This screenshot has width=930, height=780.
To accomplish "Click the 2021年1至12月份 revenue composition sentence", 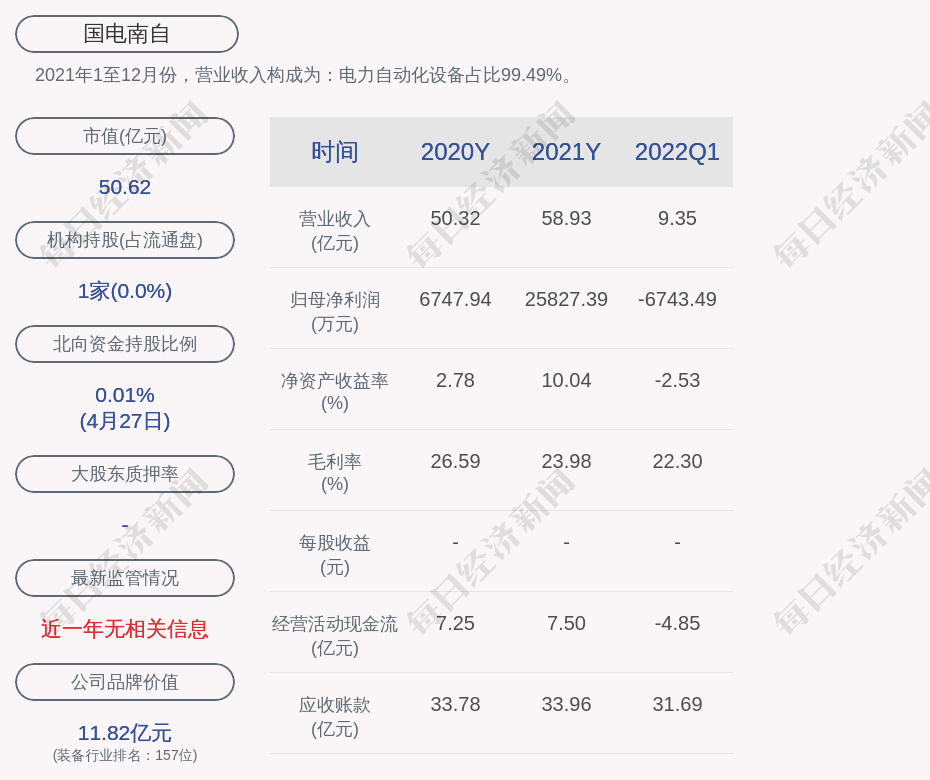I will tap(302, 75).
